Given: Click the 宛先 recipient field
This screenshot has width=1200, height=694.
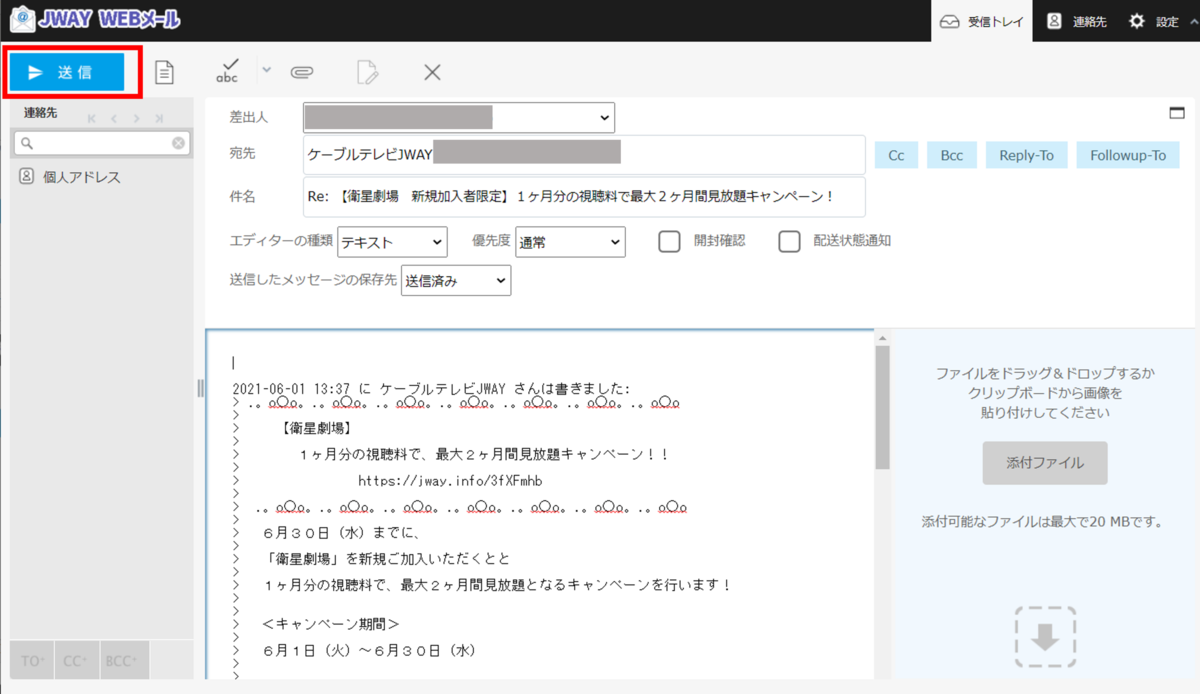Looking at the screenshot, I should coord(584,154).
